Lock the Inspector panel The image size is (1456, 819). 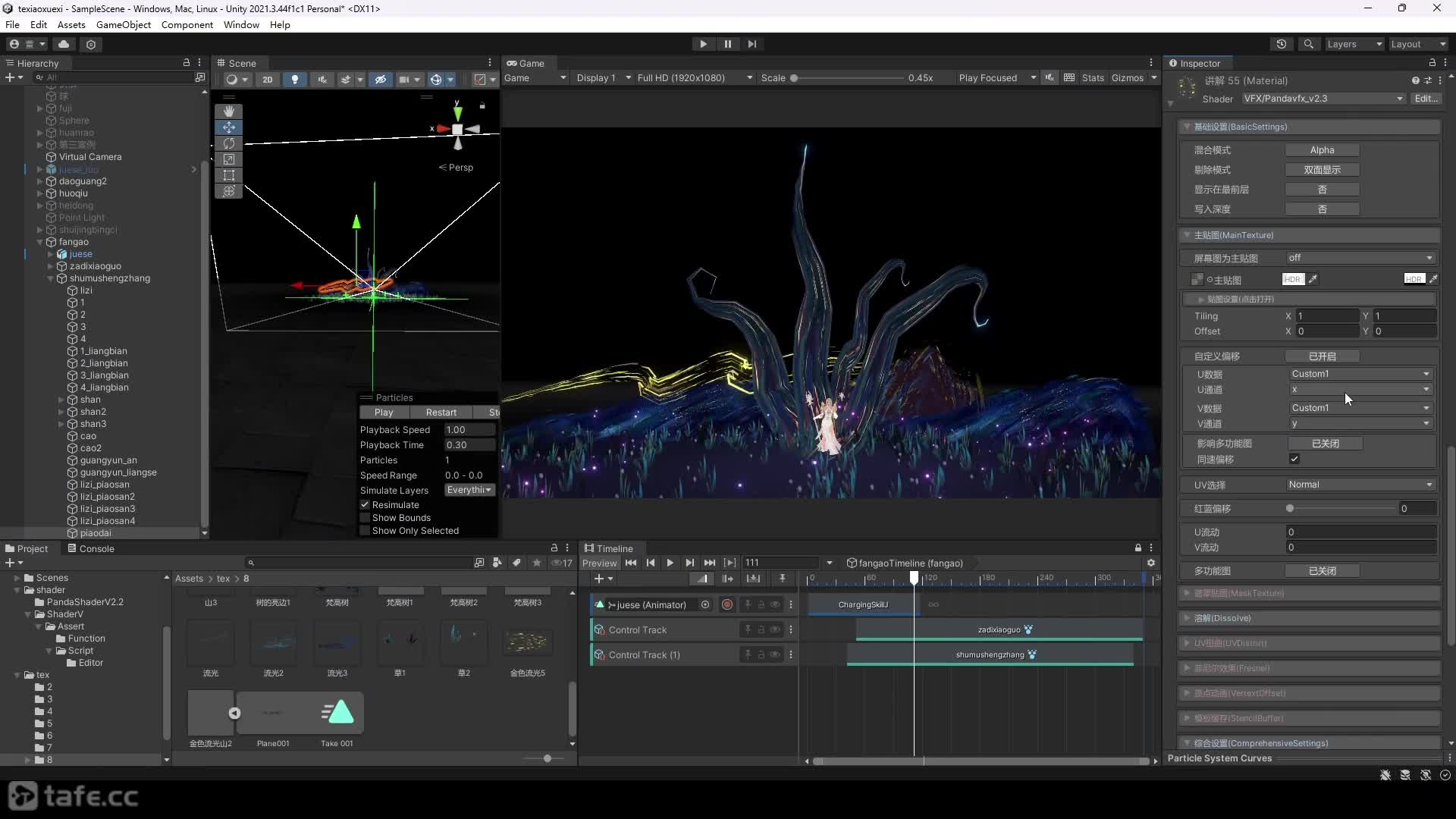pyautogui.click(x=1432, y=63)
